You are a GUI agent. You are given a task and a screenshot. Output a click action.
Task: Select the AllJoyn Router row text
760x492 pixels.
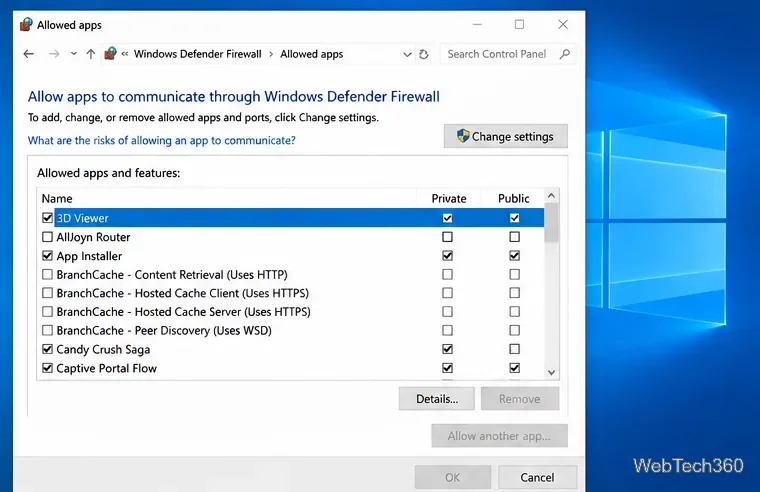(93, 237)
